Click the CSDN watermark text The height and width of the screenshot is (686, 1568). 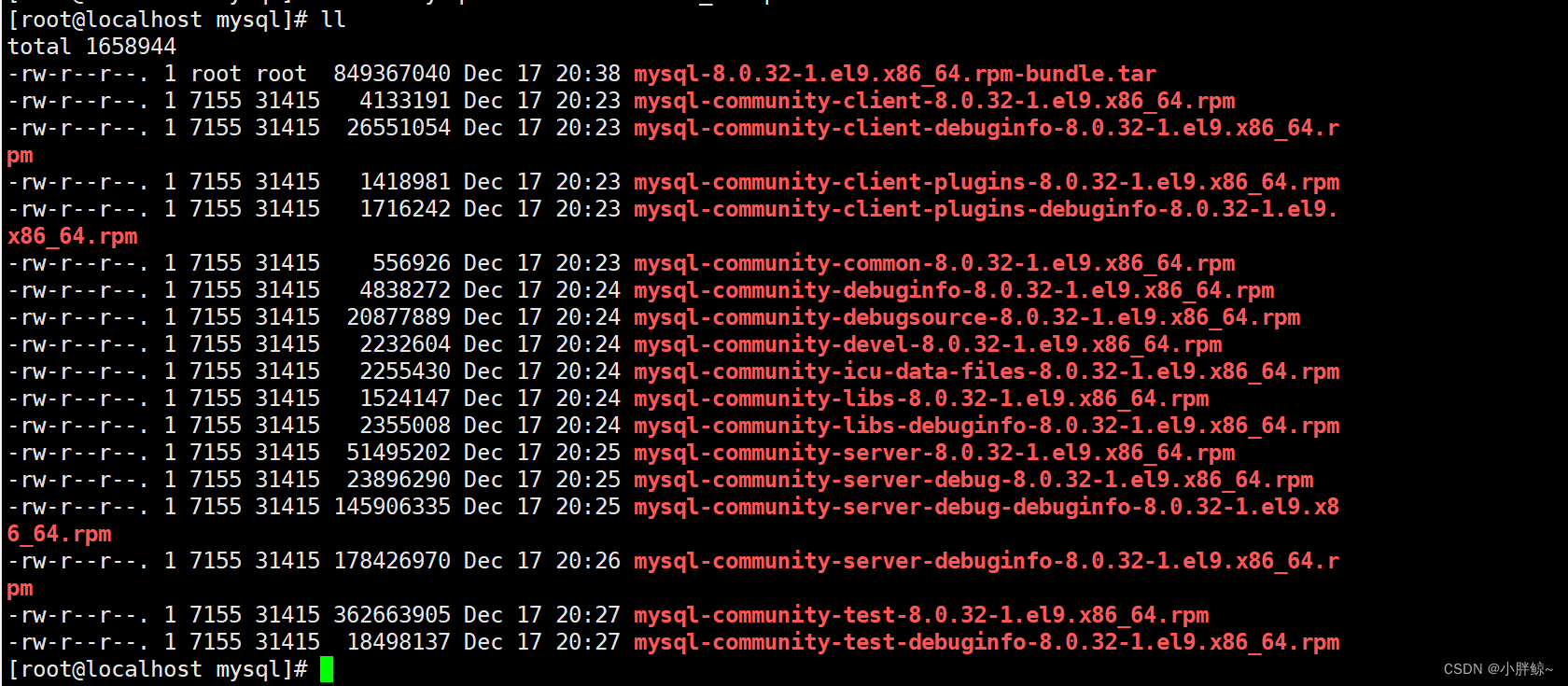coord(1498,669)
